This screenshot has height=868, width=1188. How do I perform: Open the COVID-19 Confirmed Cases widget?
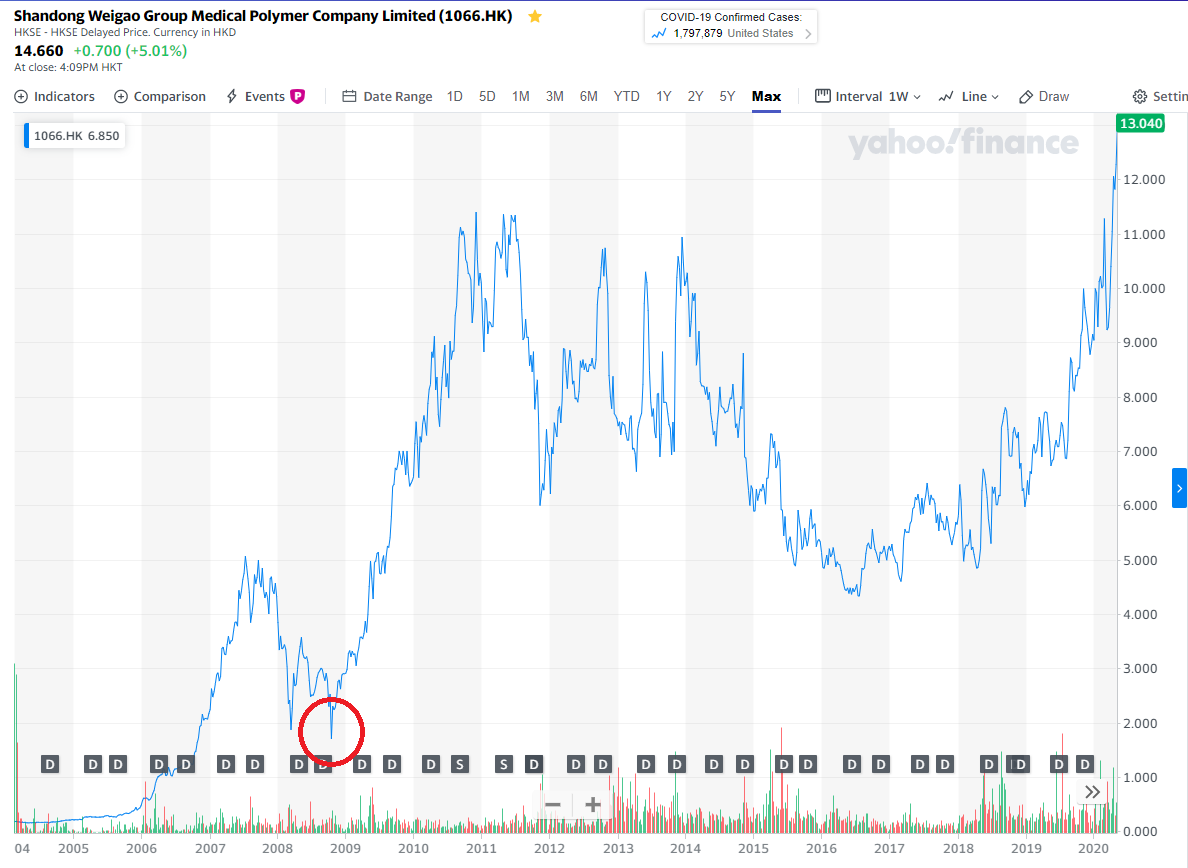coord(730,27)
